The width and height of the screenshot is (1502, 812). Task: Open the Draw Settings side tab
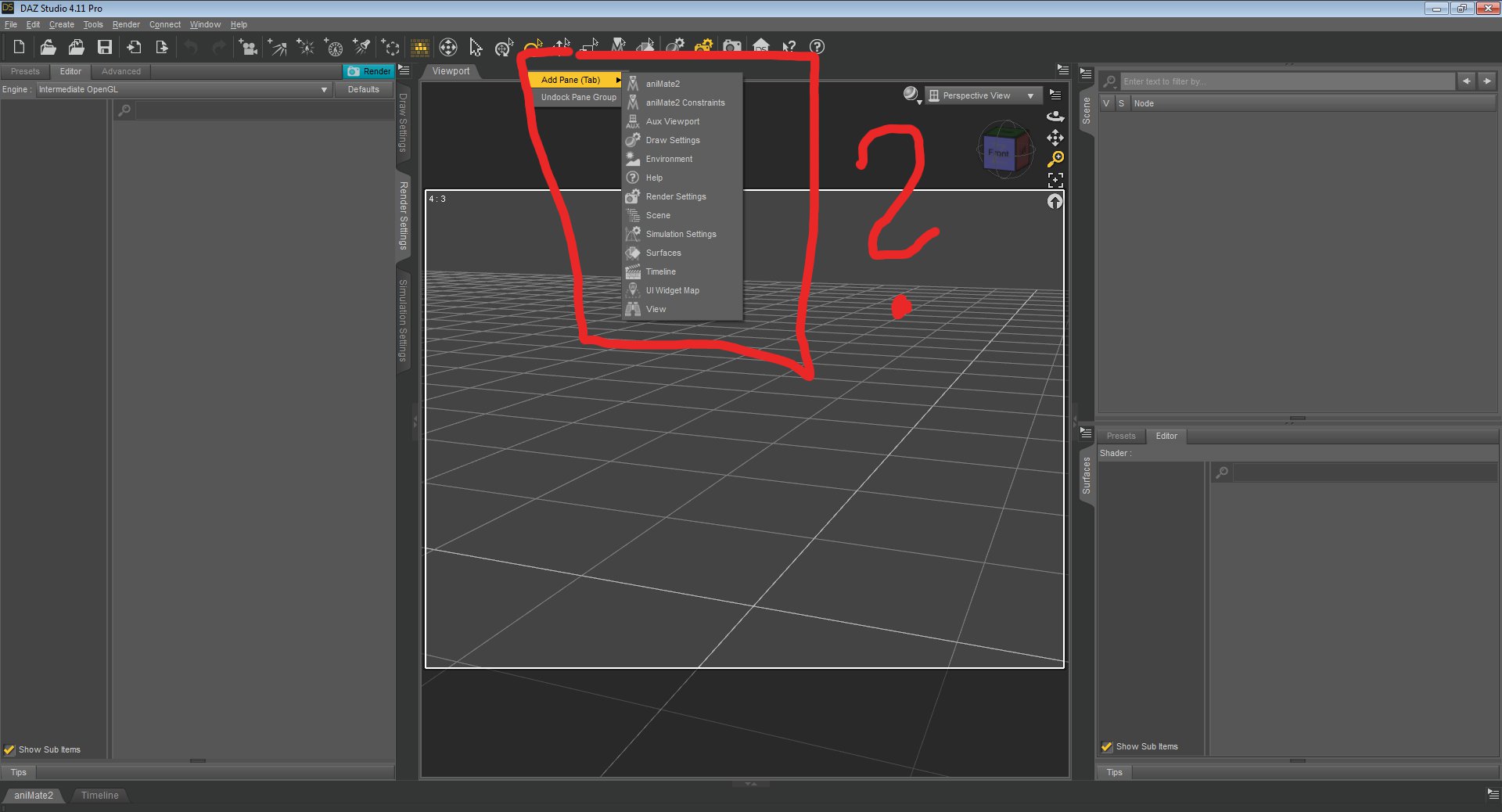click(404, 123)
